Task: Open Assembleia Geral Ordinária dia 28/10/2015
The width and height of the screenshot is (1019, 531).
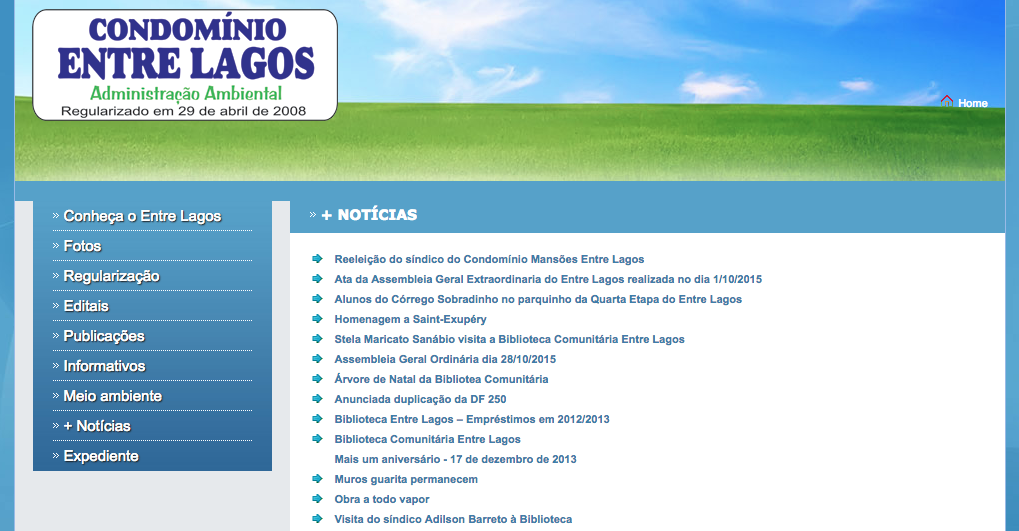Action: [x=445, y=359]
